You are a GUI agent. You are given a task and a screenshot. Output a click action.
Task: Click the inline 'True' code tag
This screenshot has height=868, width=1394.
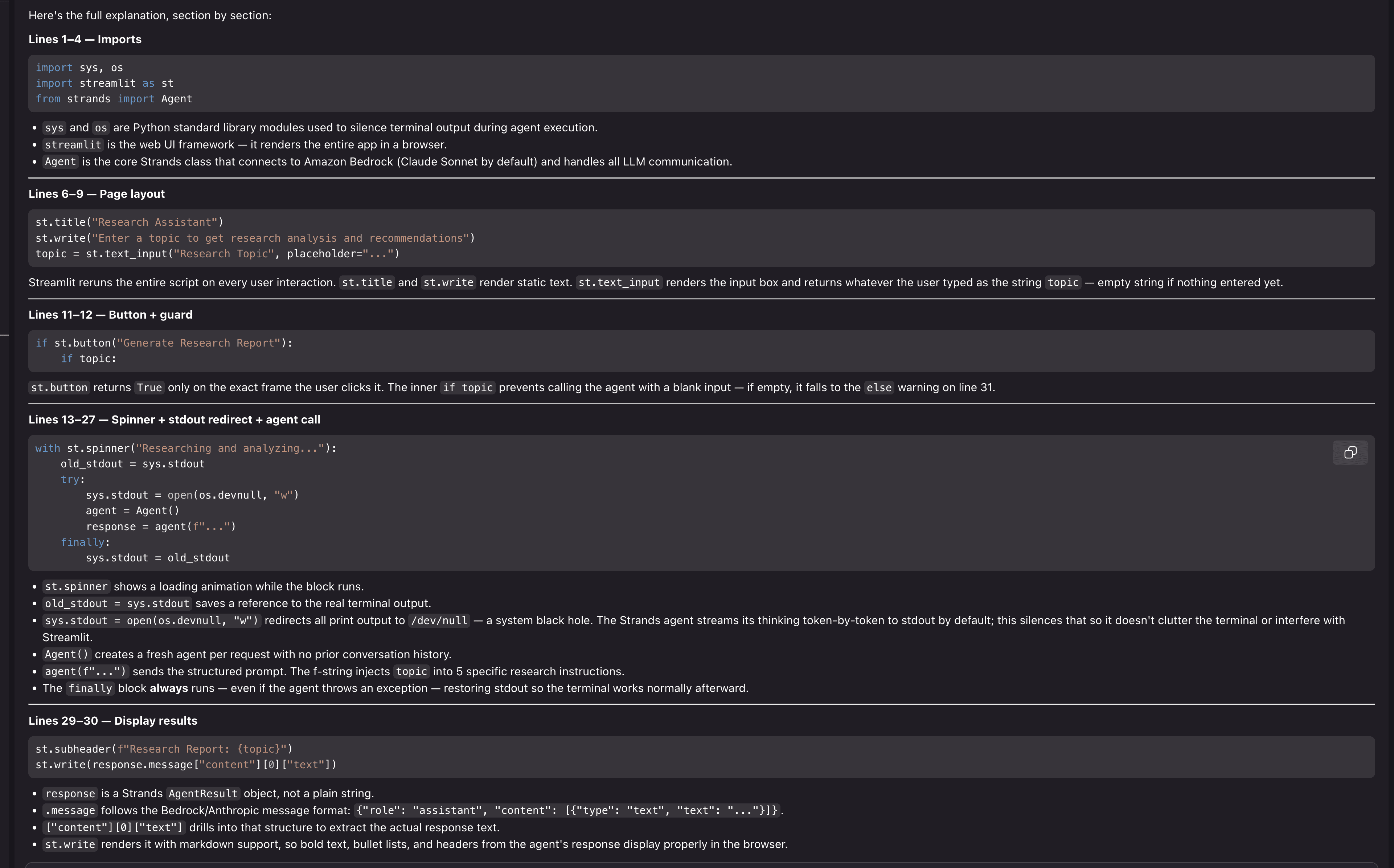coord(149,388)
